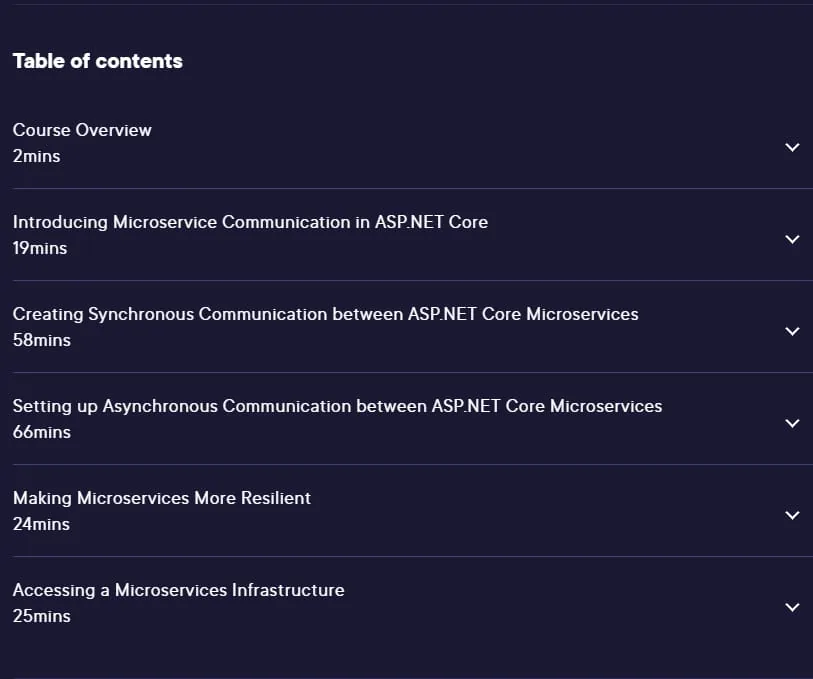Open Introducing Microservice Communication in ASP.NET Core
This screenshot has width=813, height=679.
(250, 222)
